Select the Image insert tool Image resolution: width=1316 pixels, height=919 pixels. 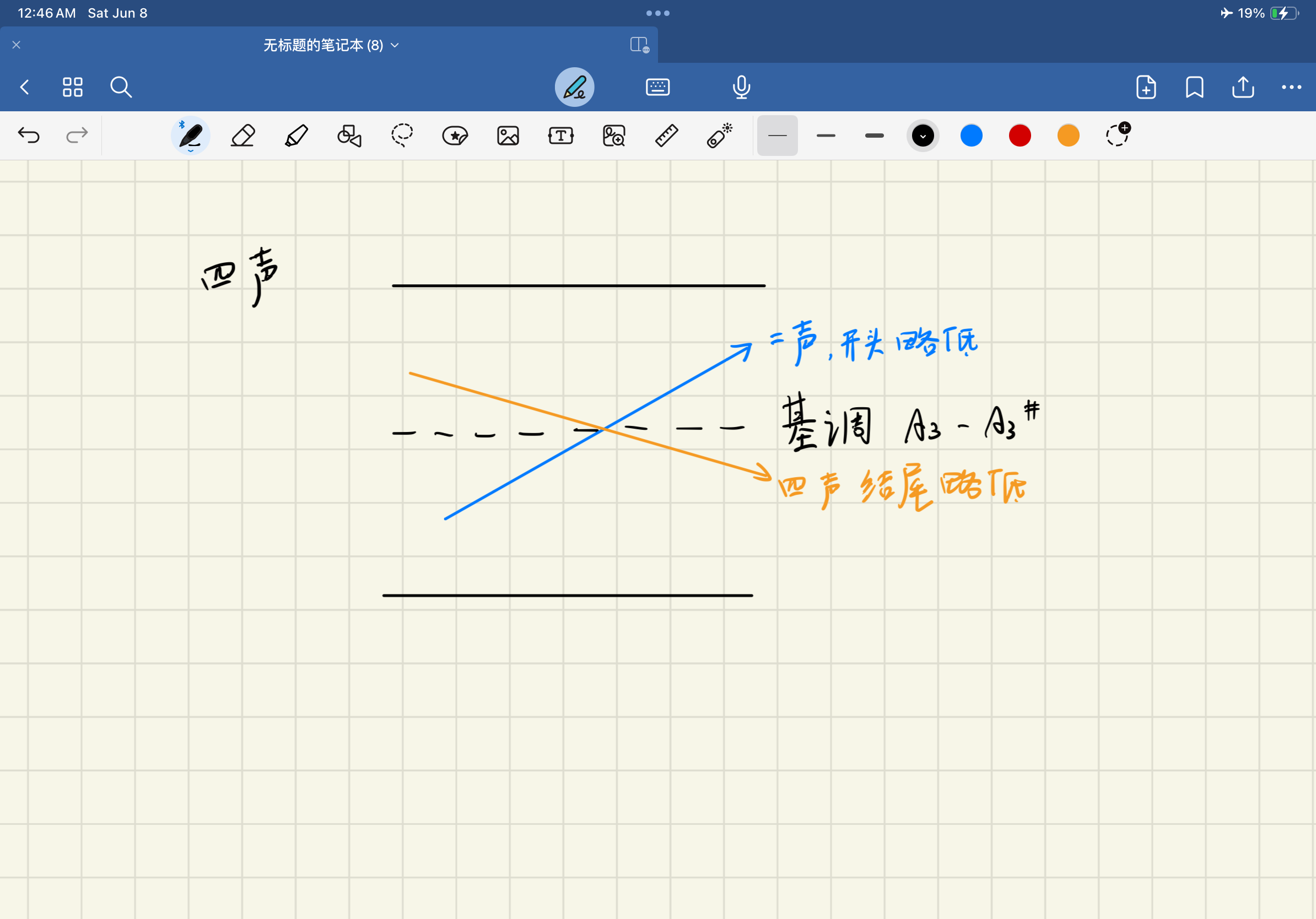click(x=508, y=136)
